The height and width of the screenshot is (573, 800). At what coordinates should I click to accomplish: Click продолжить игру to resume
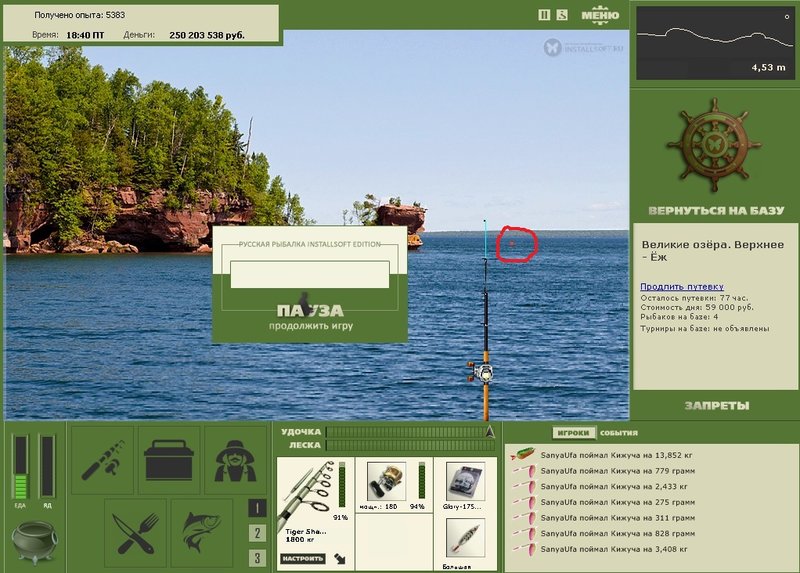pyautogui.click(x=311, y=326)
